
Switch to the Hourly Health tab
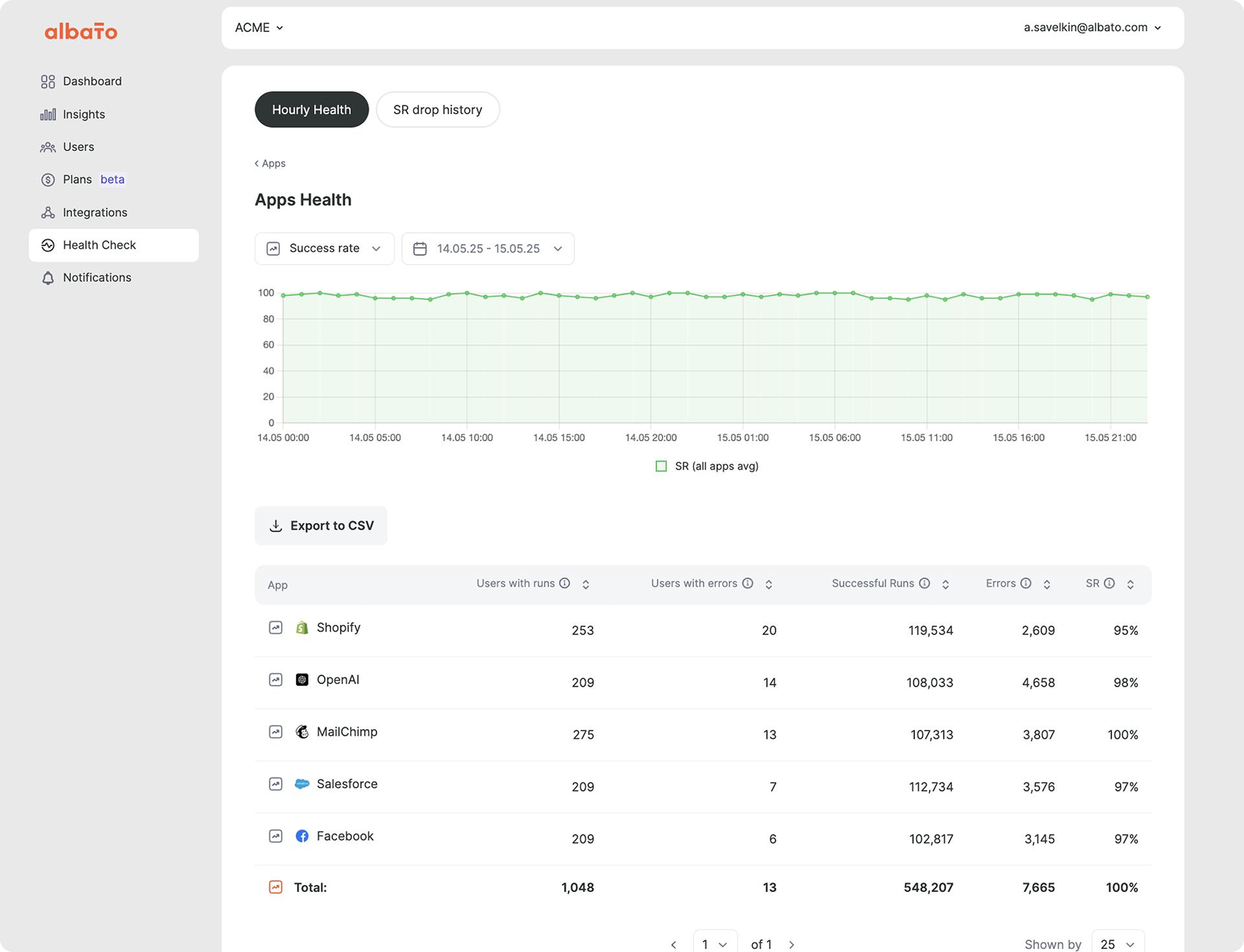312,110
